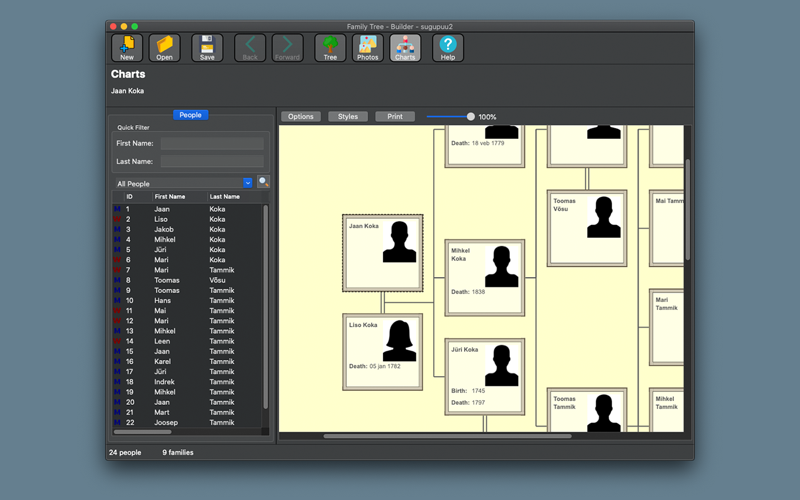Click the Mari Tammik chart card
Viewport: 800px width, 500px height.
pos(666,327)
